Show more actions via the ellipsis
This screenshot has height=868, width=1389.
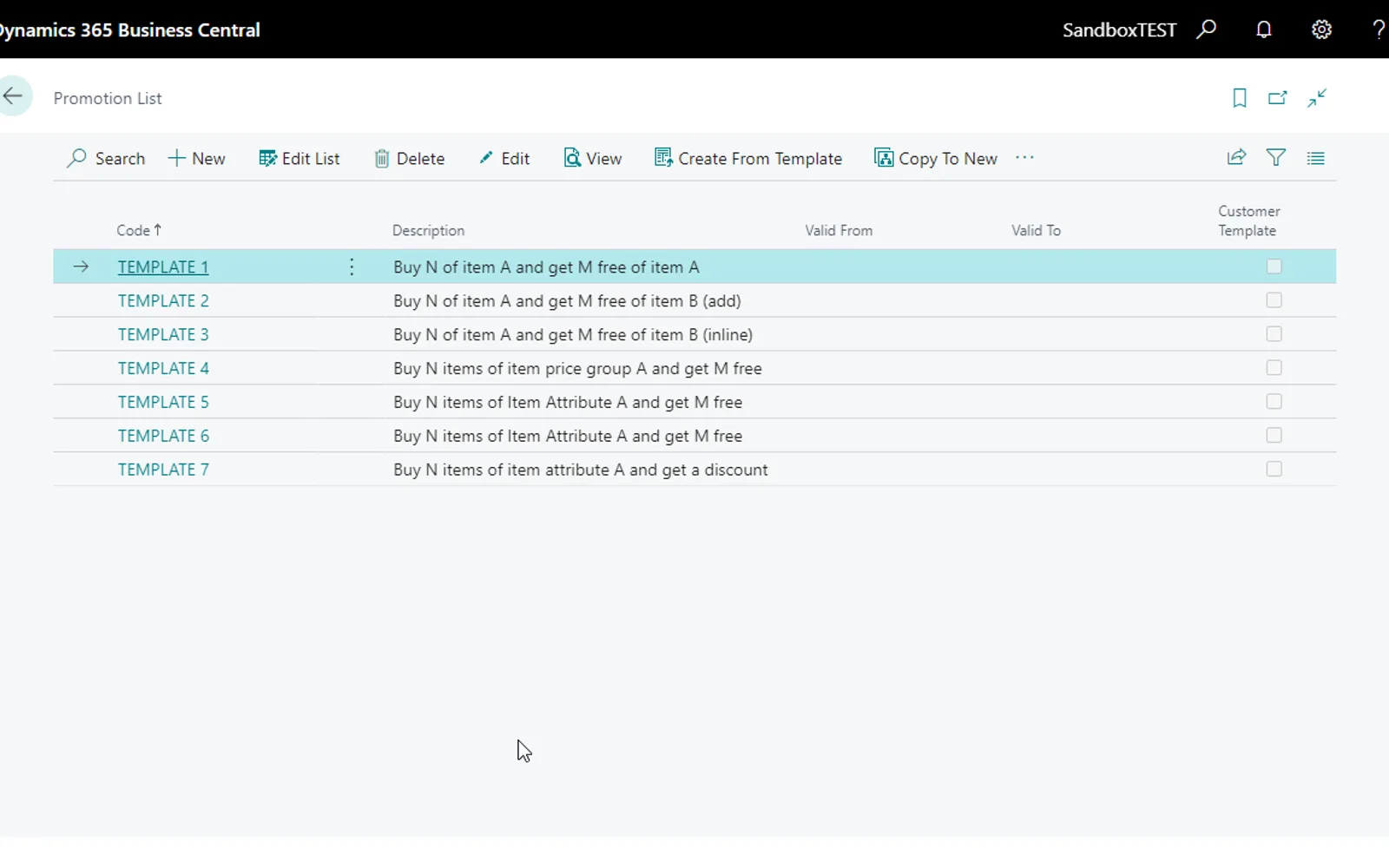point(1024,157)
